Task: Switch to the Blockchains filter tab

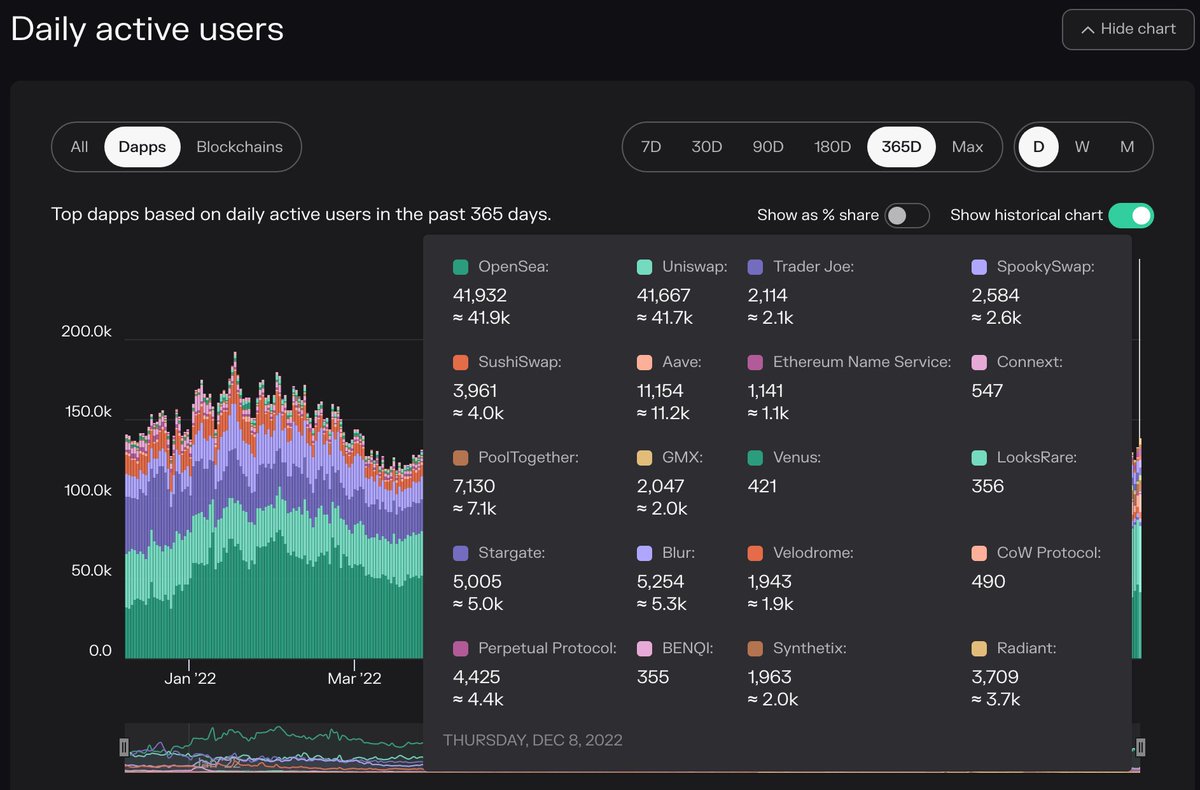Action: point(239,147)
